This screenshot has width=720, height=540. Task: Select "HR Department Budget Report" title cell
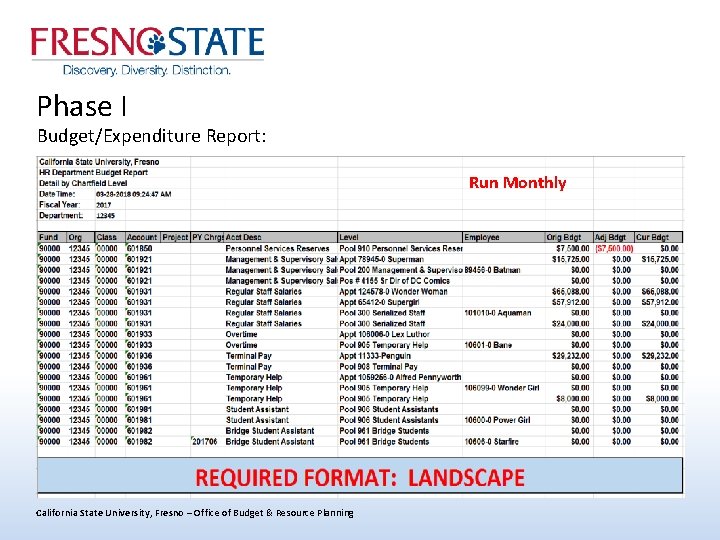coord(94,173)
